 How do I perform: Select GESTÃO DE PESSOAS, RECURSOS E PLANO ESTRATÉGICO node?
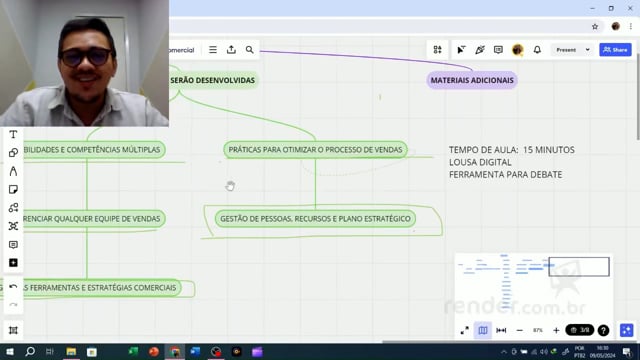315,219
